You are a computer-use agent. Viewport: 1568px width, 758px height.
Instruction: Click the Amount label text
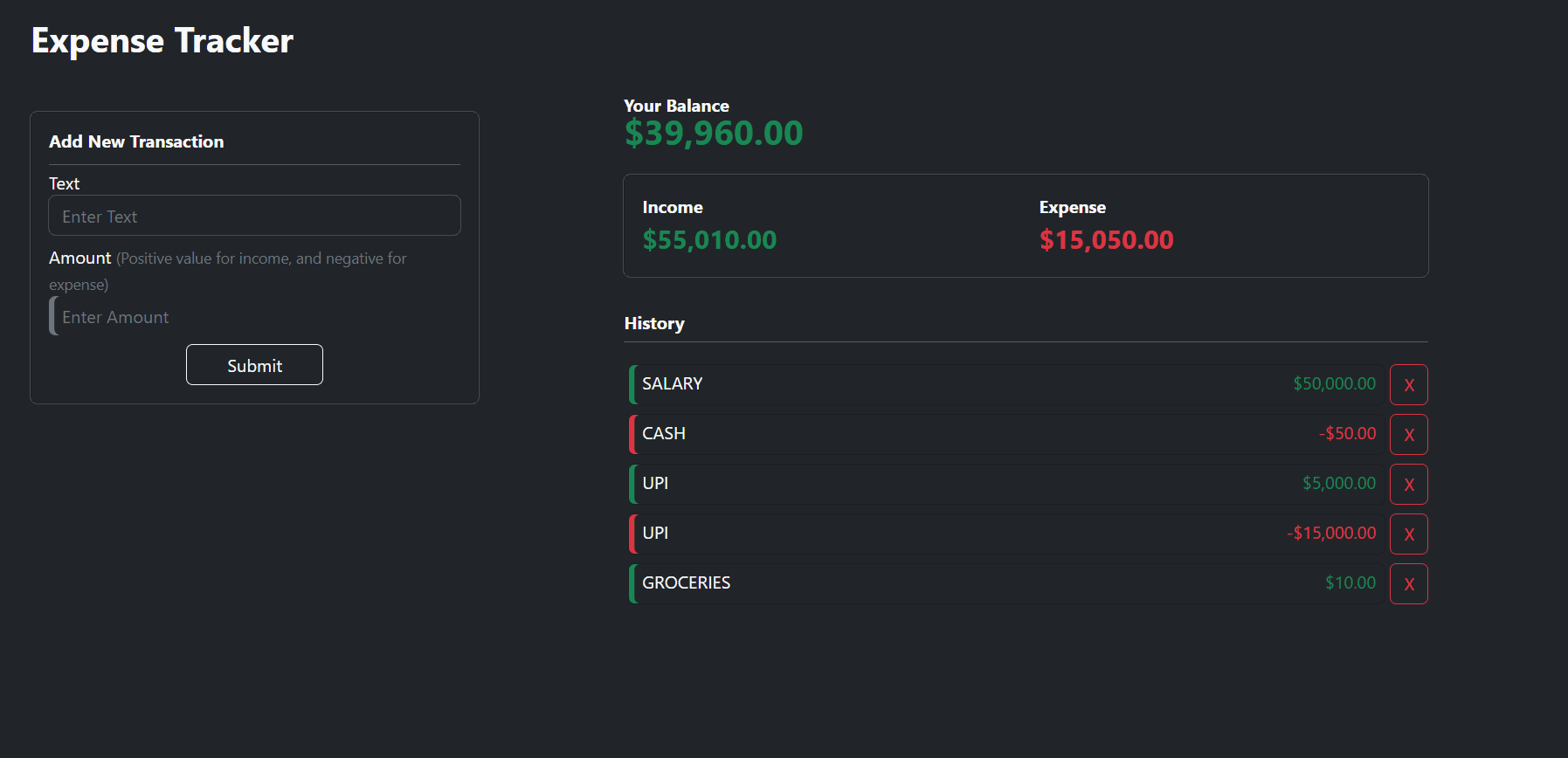tap(79, 258)
